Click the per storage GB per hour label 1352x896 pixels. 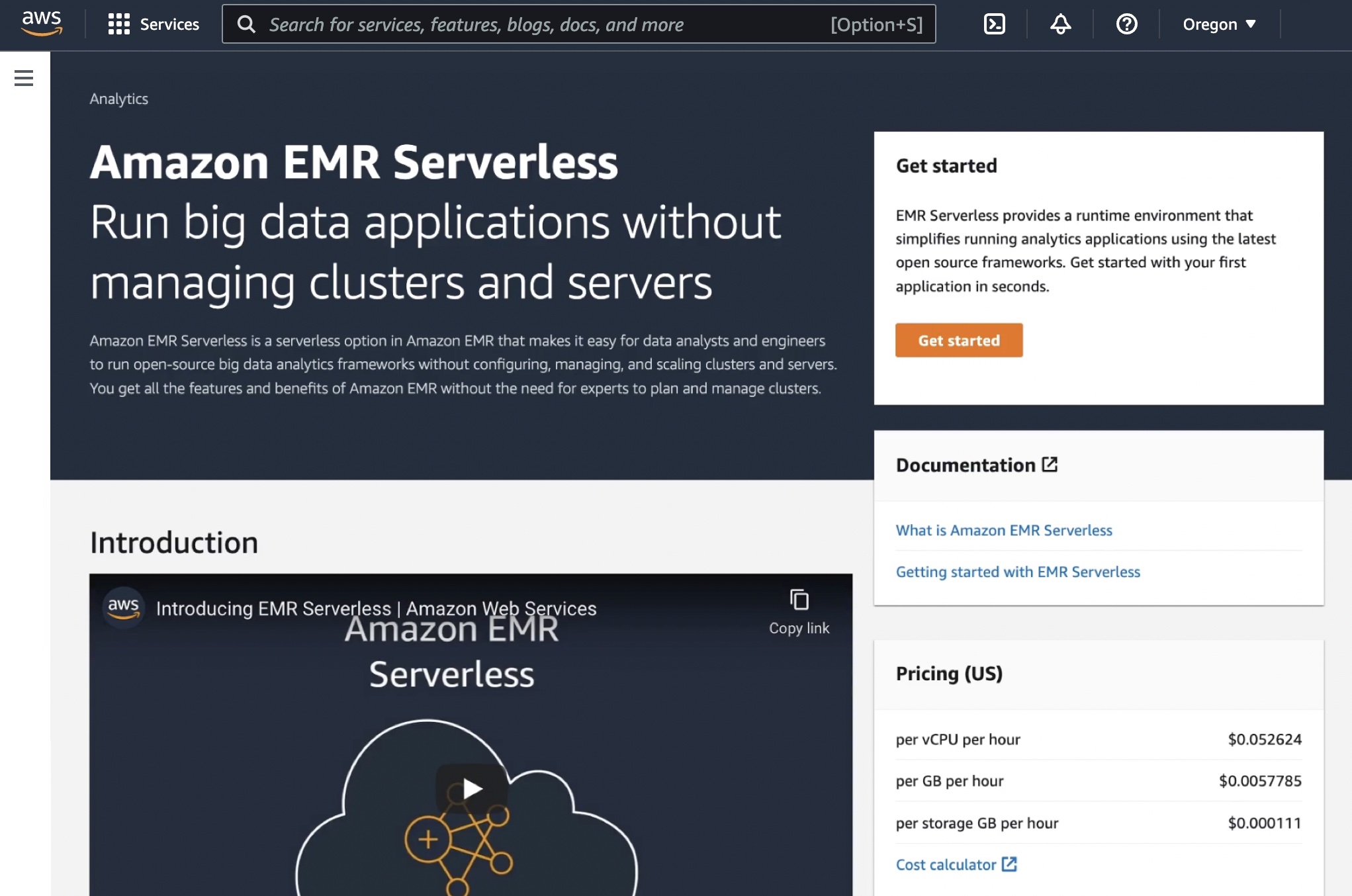pyautogui.click(x=977, y=823)
